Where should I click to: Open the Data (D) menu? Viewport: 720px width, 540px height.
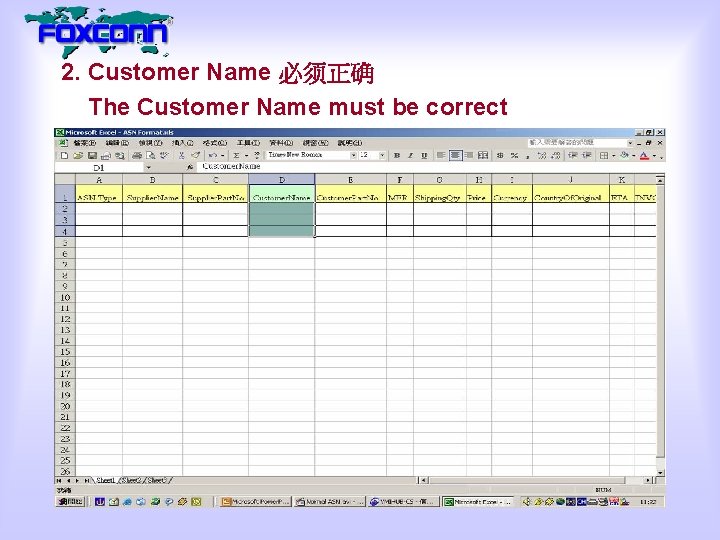[x=281, y=143]
